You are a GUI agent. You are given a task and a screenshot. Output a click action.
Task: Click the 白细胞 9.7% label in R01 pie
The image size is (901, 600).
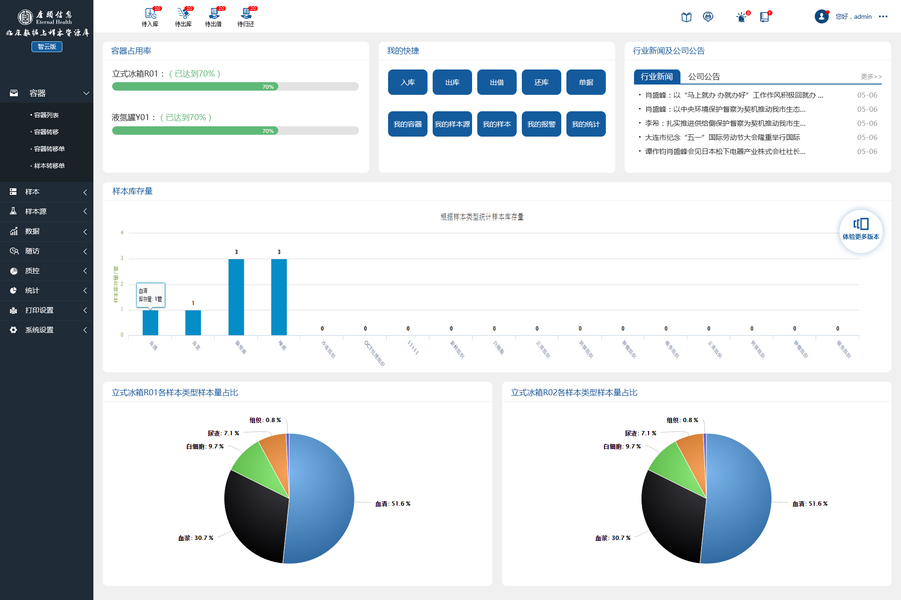[x=205, y=447]
